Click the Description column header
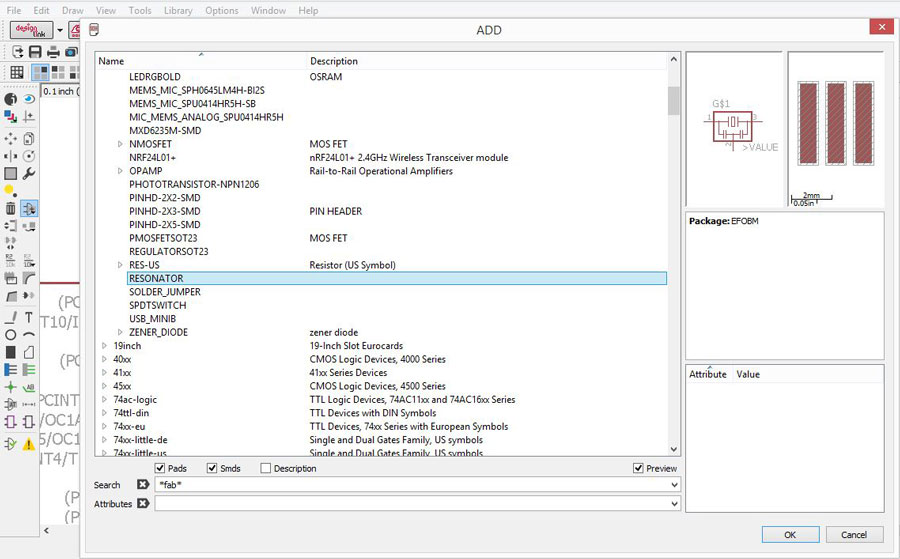Viewport: 900px width, 559px height. click(x=487, y=61)
